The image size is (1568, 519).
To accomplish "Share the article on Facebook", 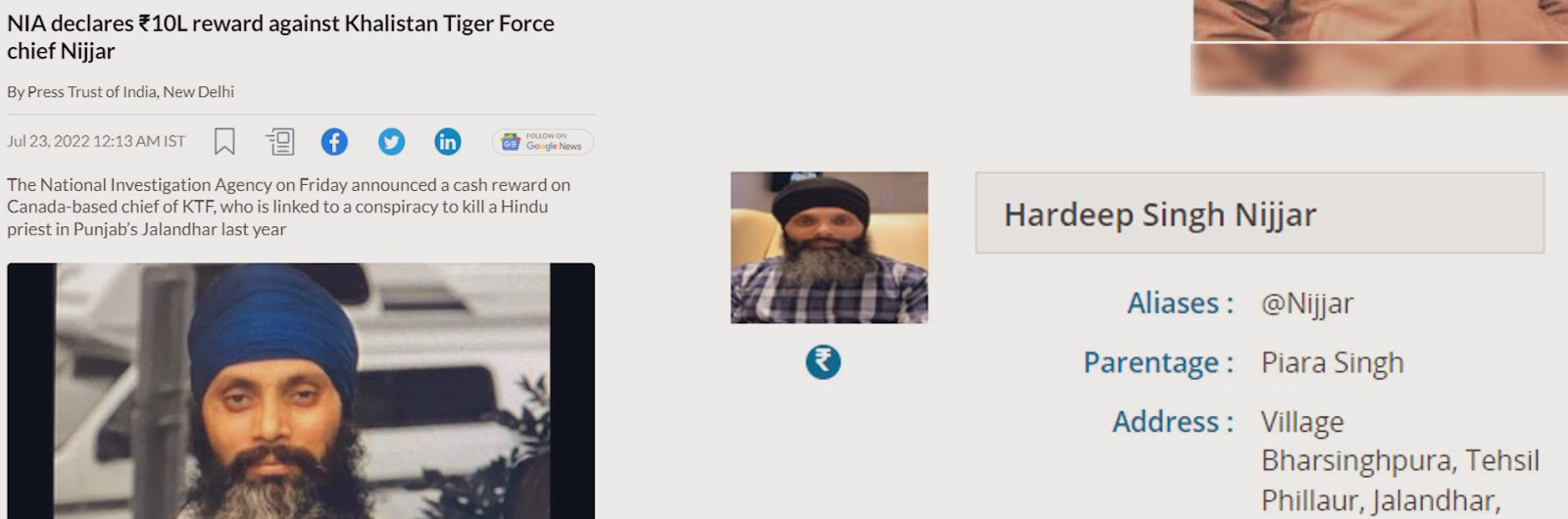I will [334, 142].
